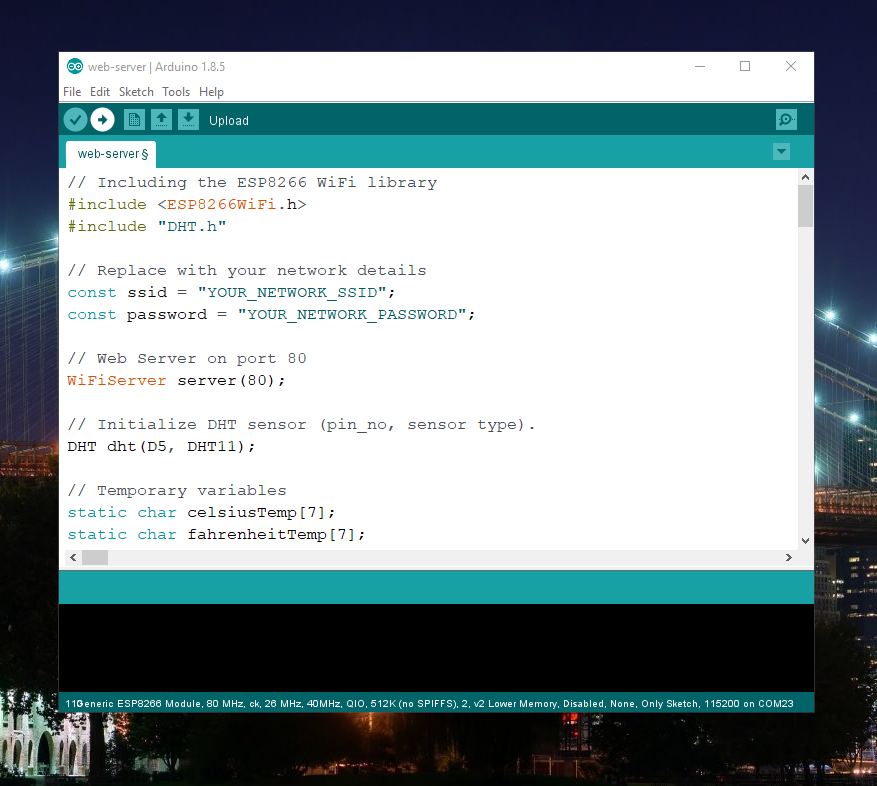877x786 pixels.
Task: Click the vertical scrollbar up arrow
Action: click(805, 177)
